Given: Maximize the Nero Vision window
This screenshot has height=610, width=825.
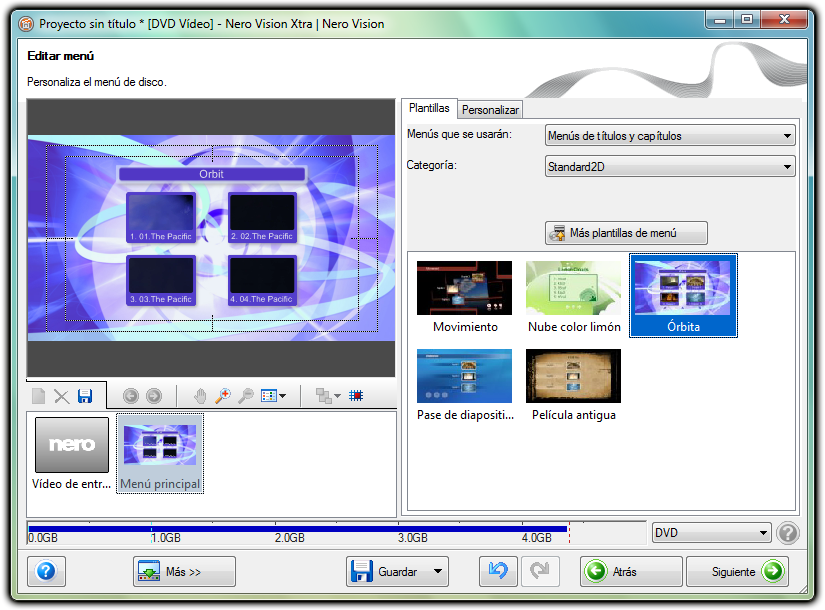Looking at the screenshot, I should (747, 20).
